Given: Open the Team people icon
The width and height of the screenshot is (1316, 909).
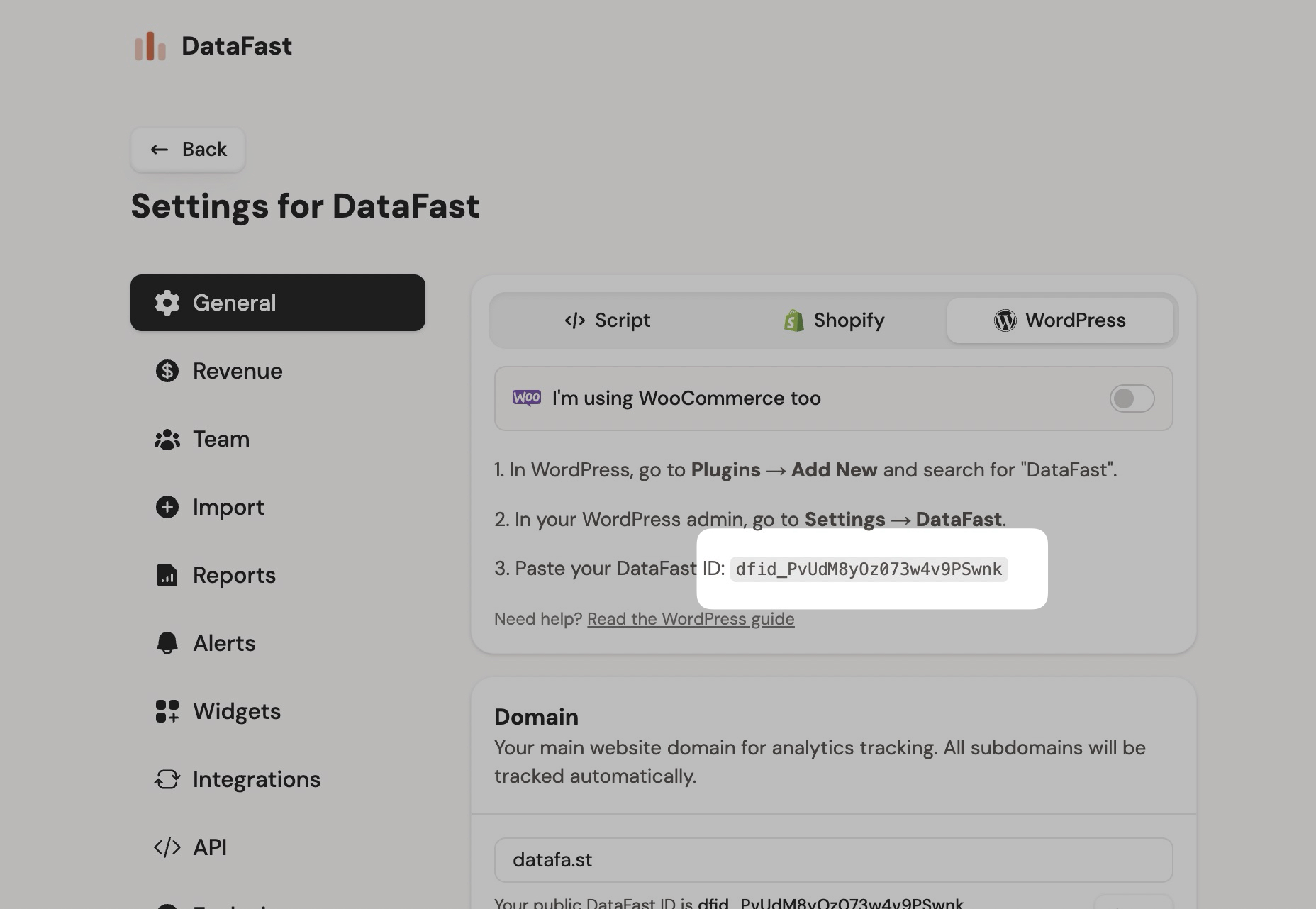Looking at the screenshot, I should [167, 440].
